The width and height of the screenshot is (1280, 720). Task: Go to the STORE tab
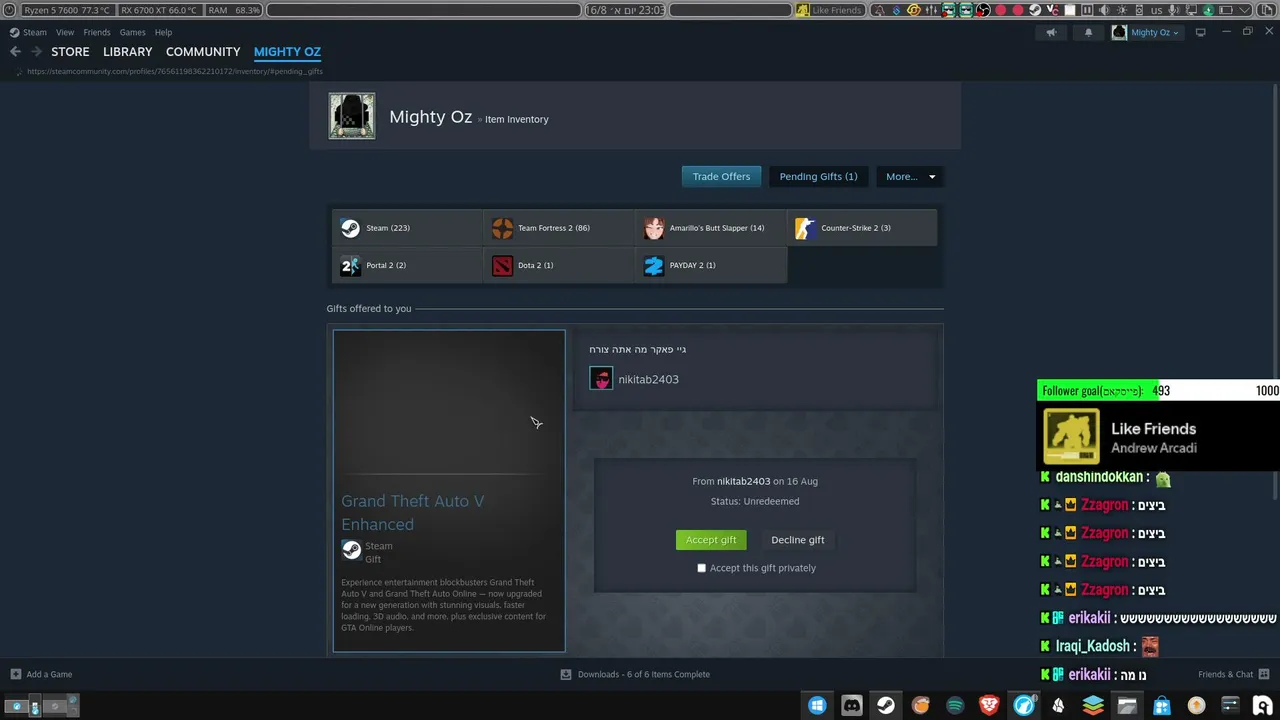70,52
